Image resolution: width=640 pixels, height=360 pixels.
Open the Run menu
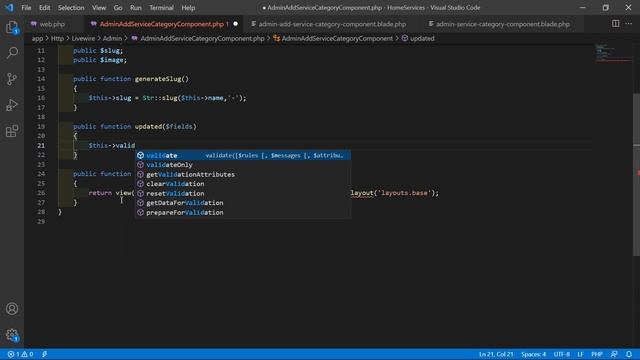tap(136, 8)
